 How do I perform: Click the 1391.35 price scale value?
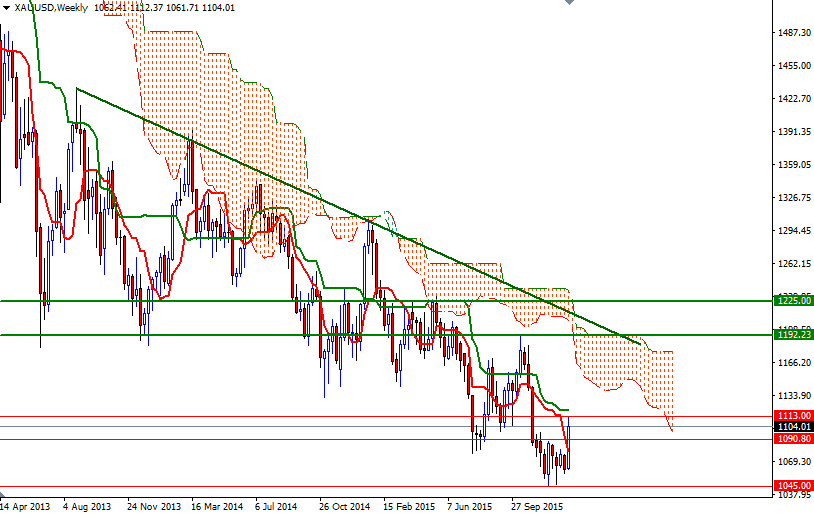point(794,131)
